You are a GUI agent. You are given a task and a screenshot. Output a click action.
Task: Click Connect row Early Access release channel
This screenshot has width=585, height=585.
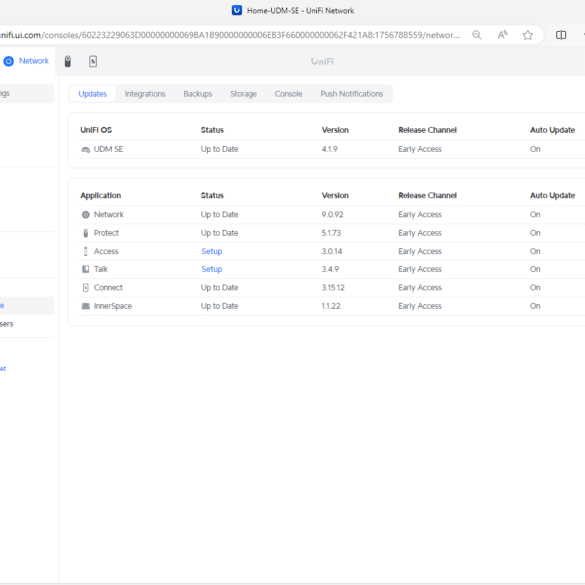coord(420,288)
